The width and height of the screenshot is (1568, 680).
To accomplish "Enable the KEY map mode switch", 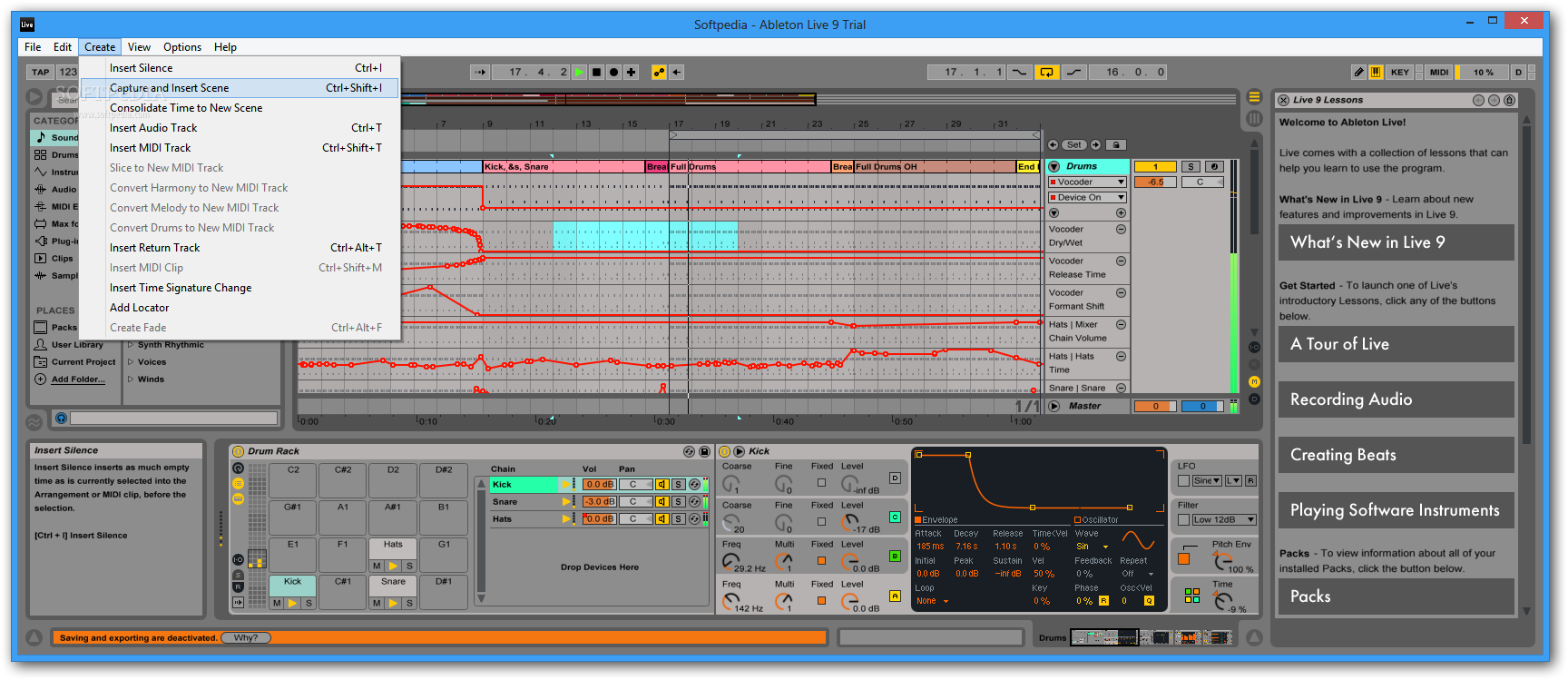I will coord(1400,72).
